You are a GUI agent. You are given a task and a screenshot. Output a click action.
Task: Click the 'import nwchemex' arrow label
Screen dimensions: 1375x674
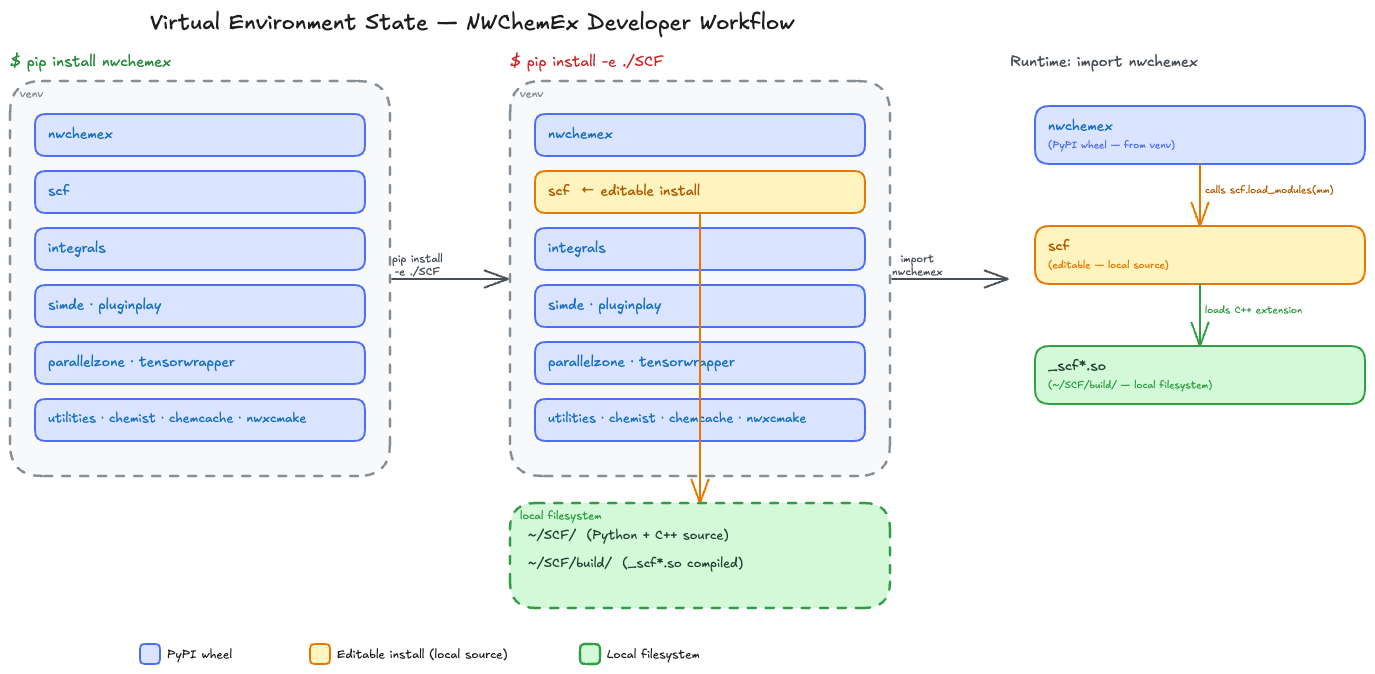[917, 265]
